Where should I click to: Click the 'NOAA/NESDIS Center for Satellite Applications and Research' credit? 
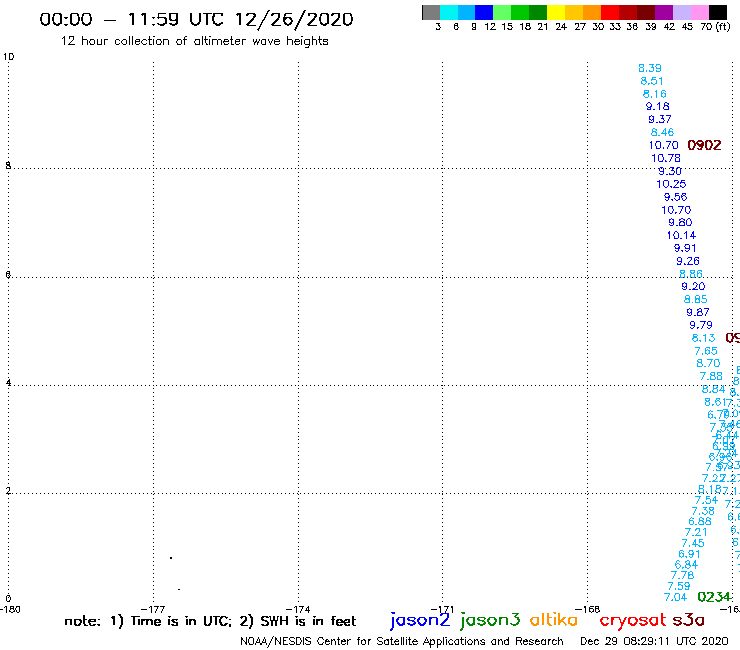[402, 641]
